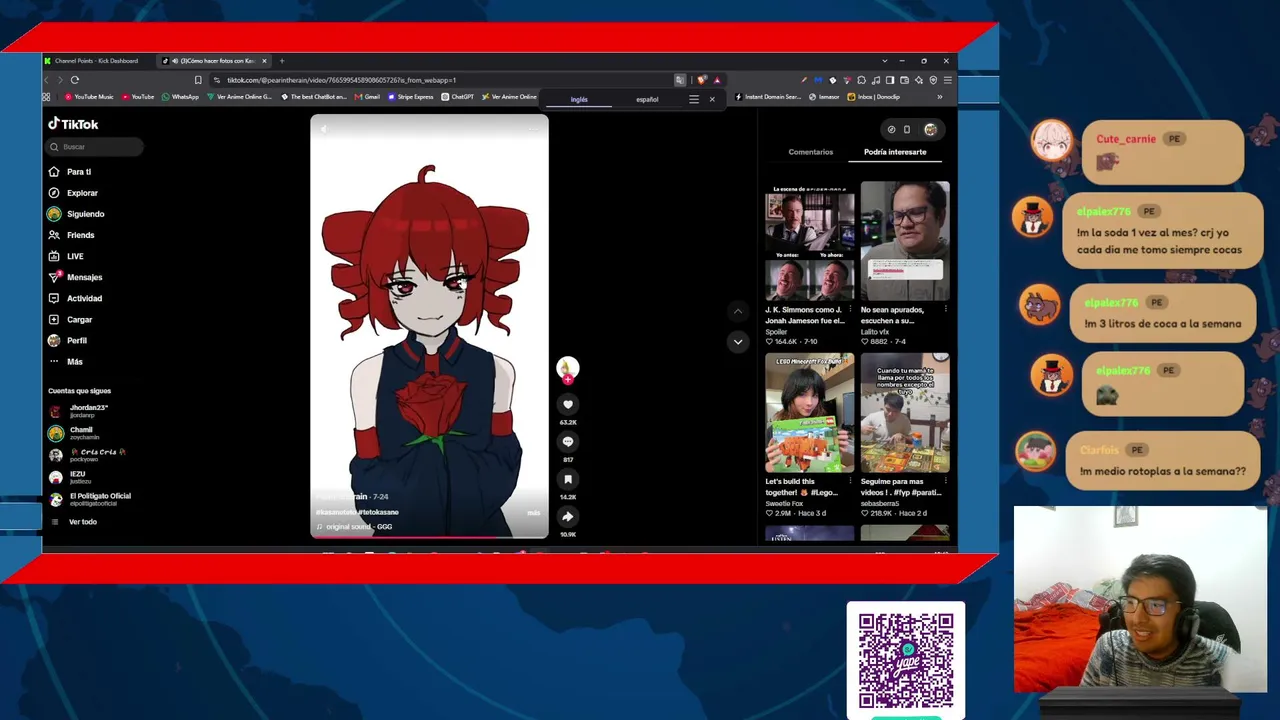Save the video with the bookmark icon

click(x=568, y=479)
